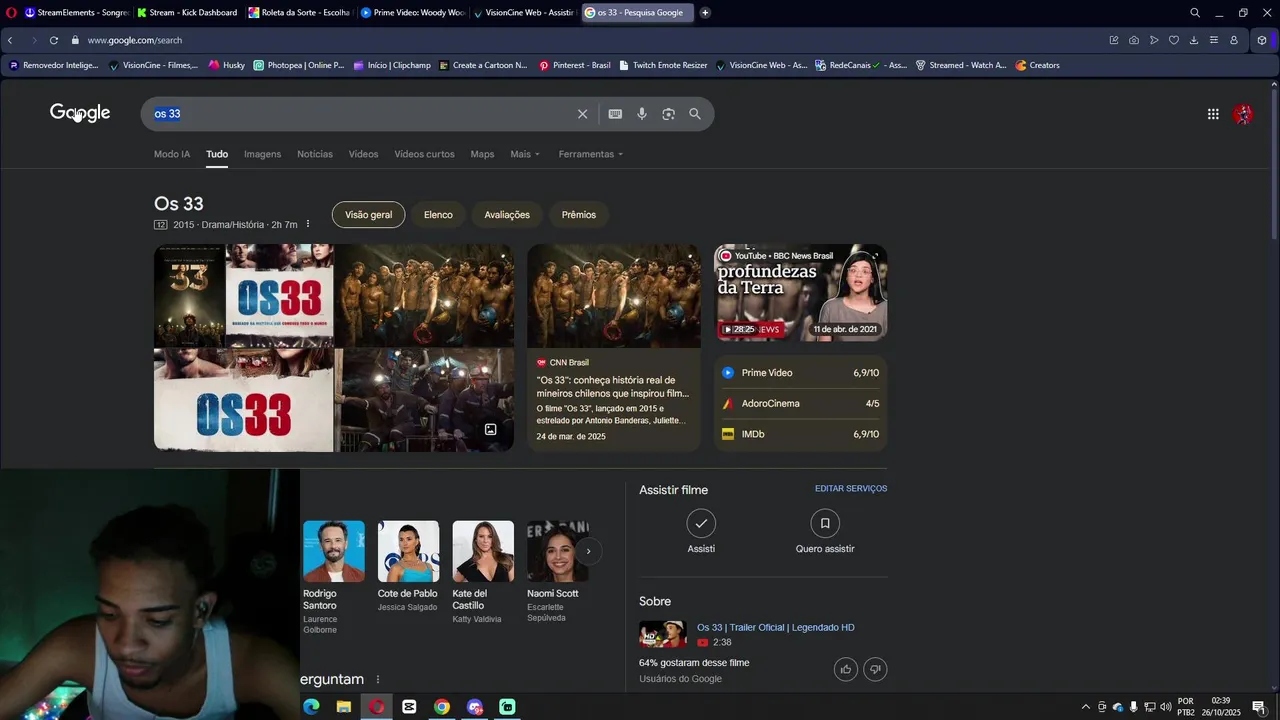Open the snapshot camera tool in Opera toolbar
Image resolution: width=1280 pixels, height=720 pixels.
tap(1134, 40)
